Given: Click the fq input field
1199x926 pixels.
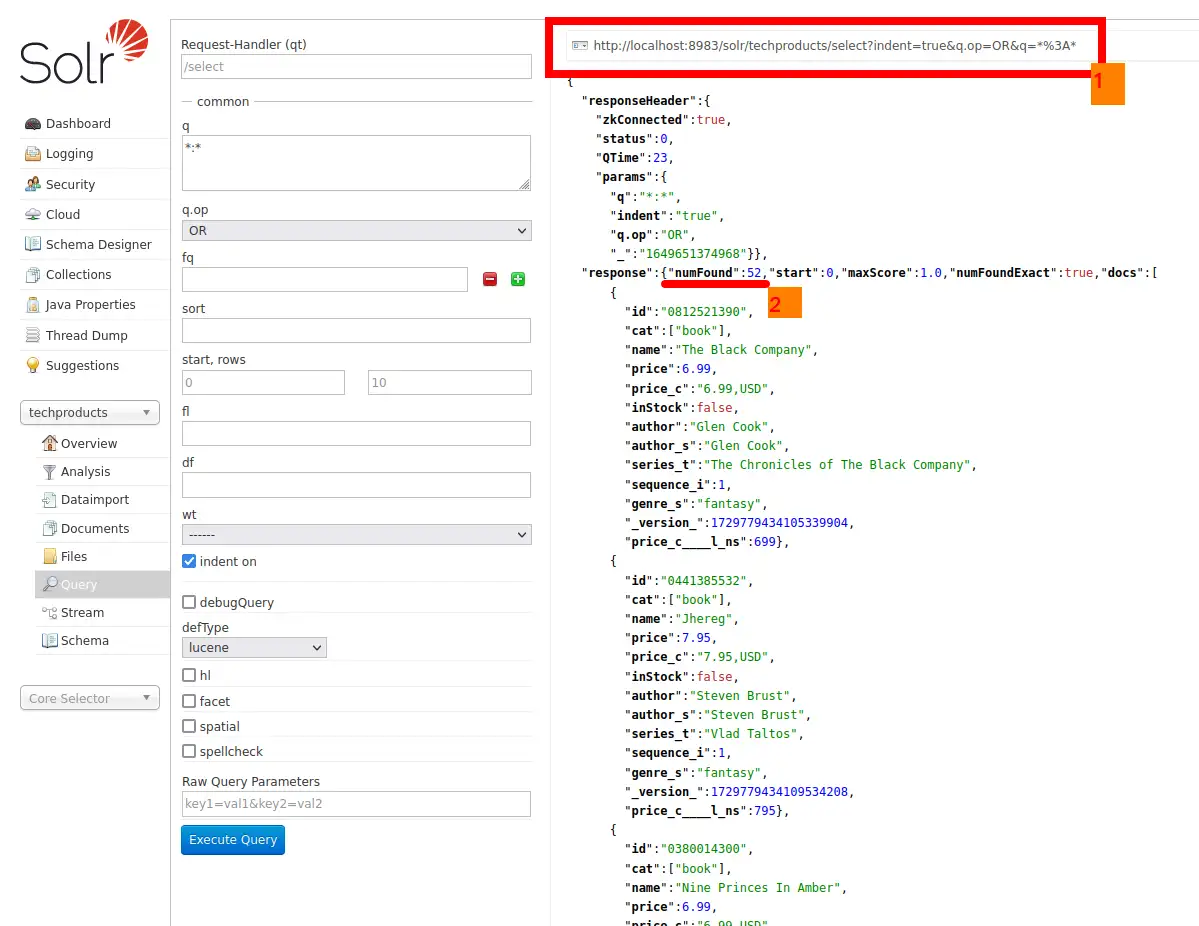Looking at the screenshot, I should tap(325, 279).
